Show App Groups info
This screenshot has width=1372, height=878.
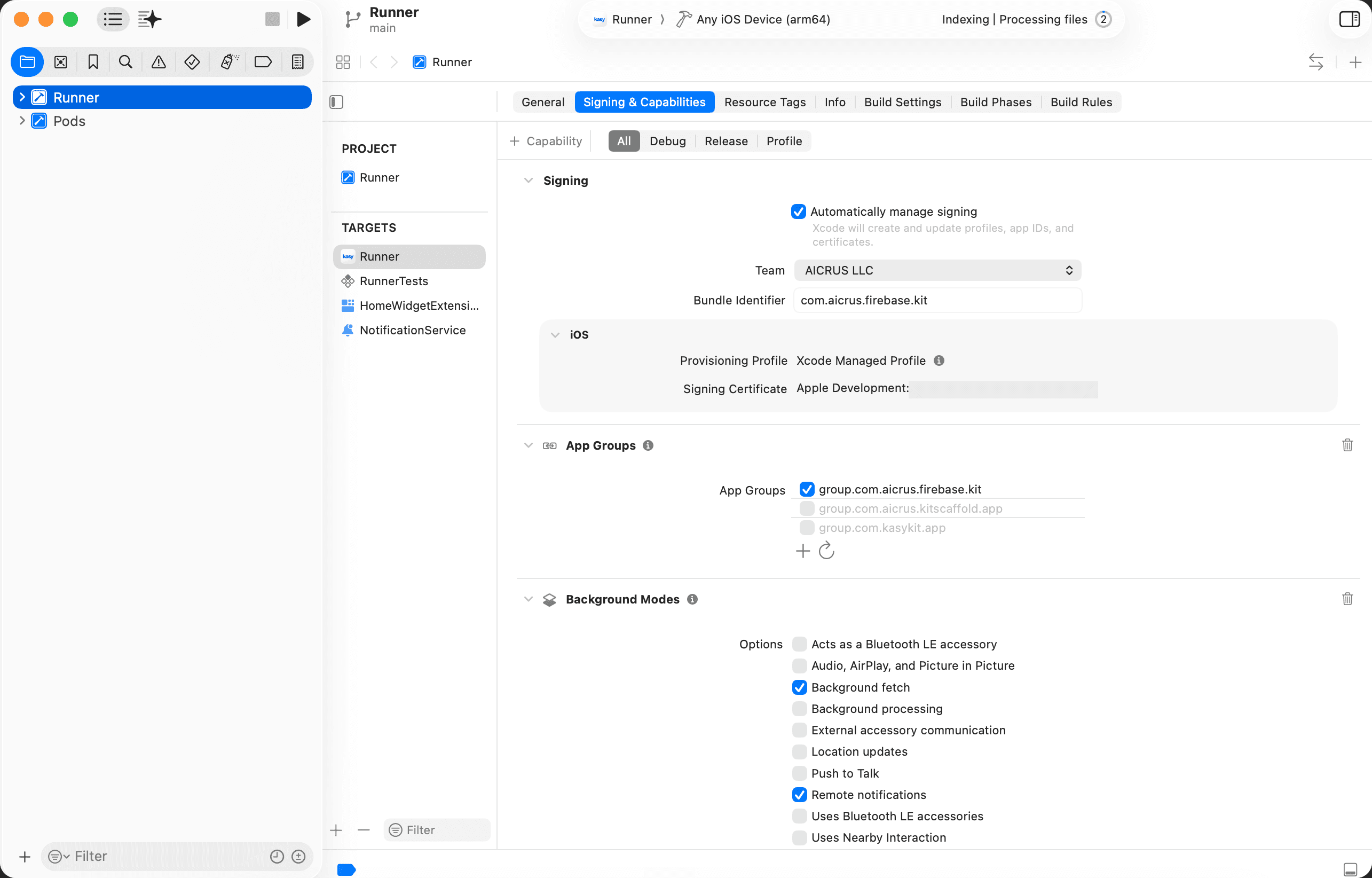click(648, 445)
